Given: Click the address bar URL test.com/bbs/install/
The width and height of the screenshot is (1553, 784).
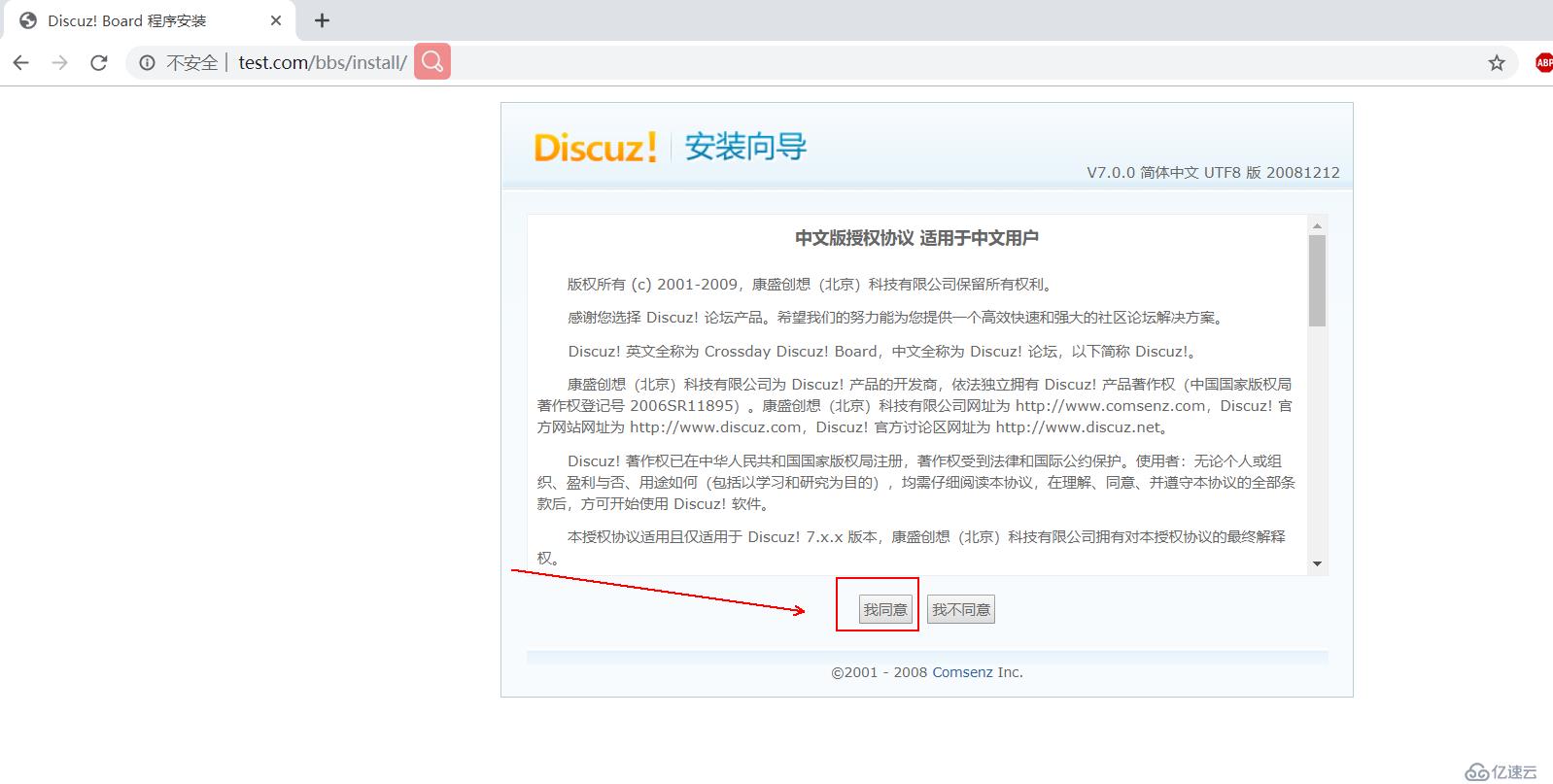Looking at the screenshot, I should pos(323,63).
